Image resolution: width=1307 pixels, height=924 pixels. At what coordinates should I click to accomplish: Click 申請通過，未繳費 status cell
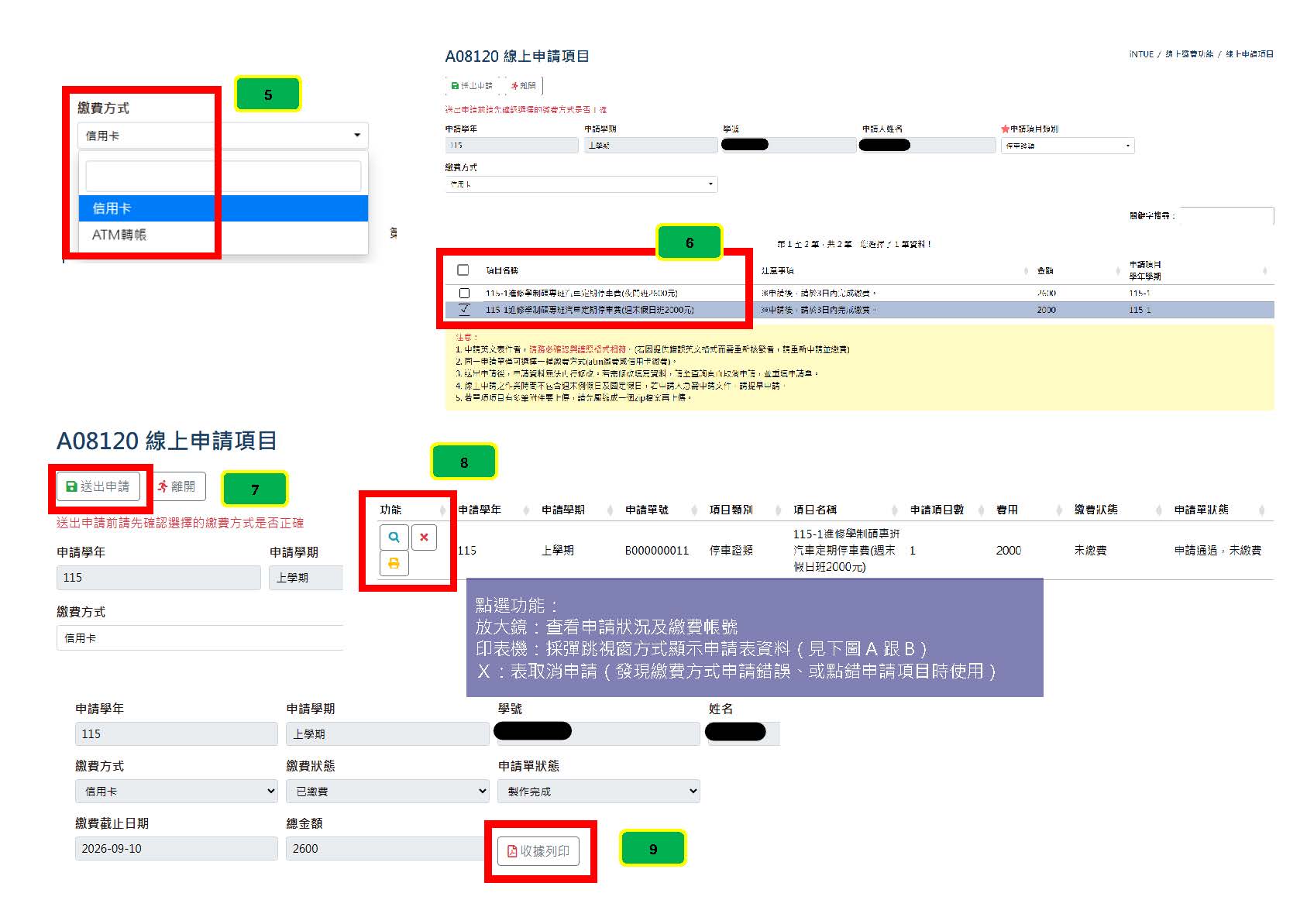tap(1218, 551)
